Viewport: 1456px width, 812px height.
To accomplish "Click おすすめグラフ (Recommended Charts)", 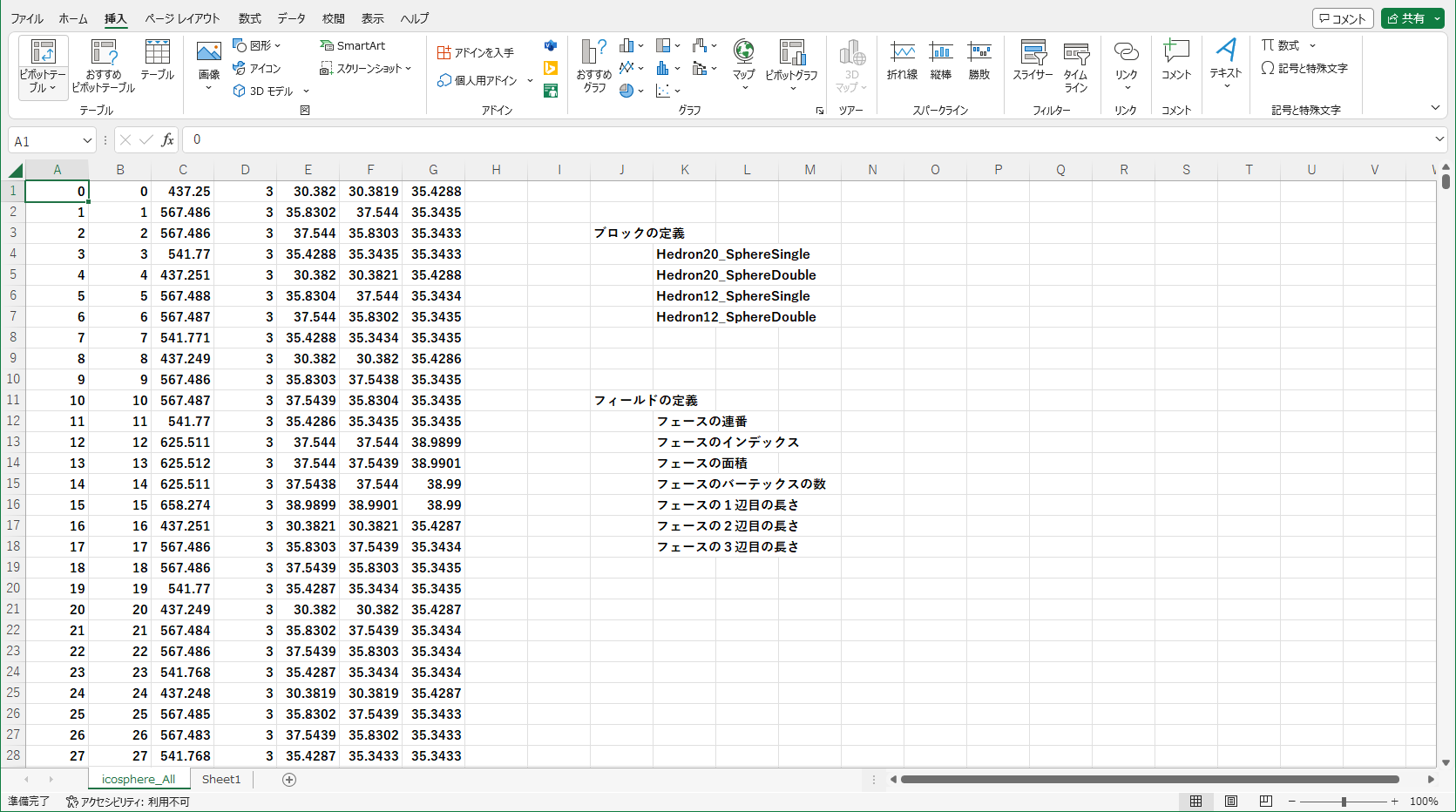I will click(x=594, y=66).
